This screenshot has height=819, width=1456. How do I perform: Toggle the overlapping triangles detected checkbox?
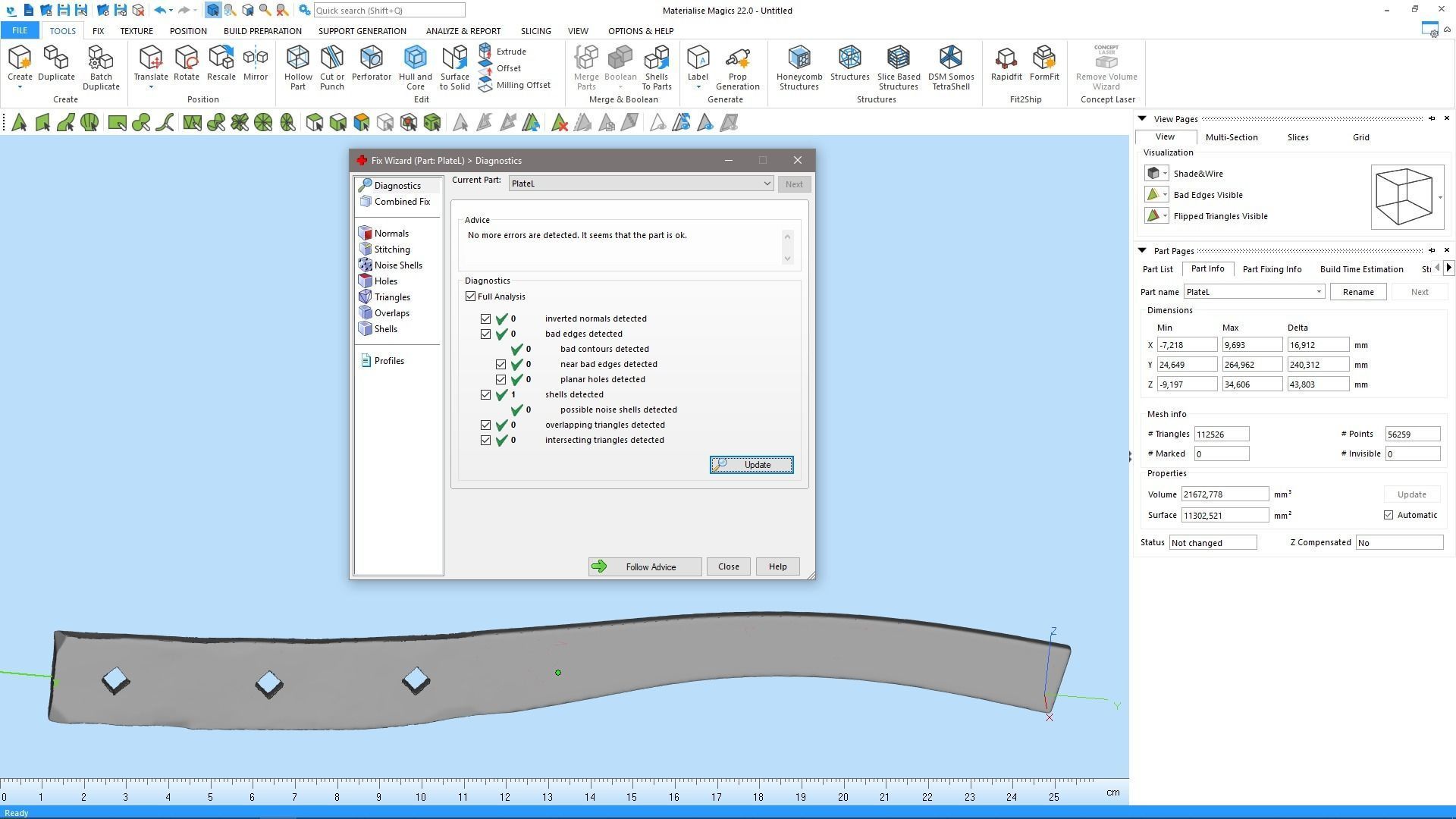(485, 425)
